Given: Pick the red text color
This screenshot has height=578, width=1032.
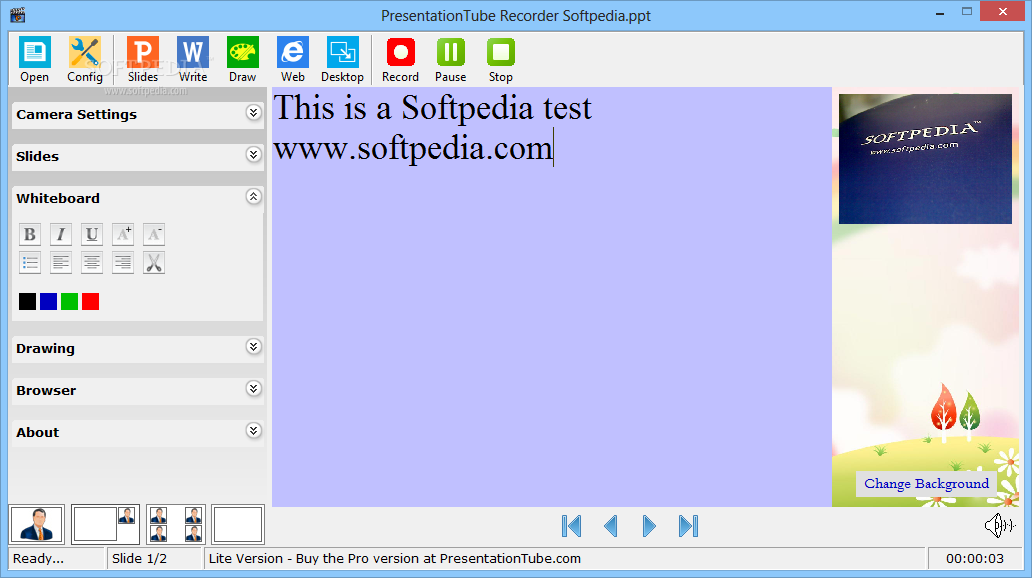Looking at the screenshot, I should (91, 302).
